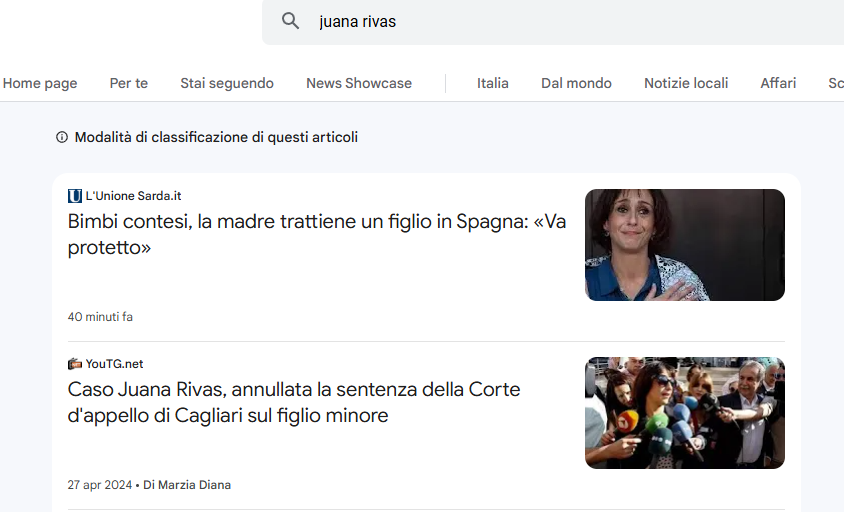Image resolution: width=844 pixels, height=512 pixels.
Task: Click the thumbnail of the Caso Juana Rivas article
Action: click(x=684, y=413)
